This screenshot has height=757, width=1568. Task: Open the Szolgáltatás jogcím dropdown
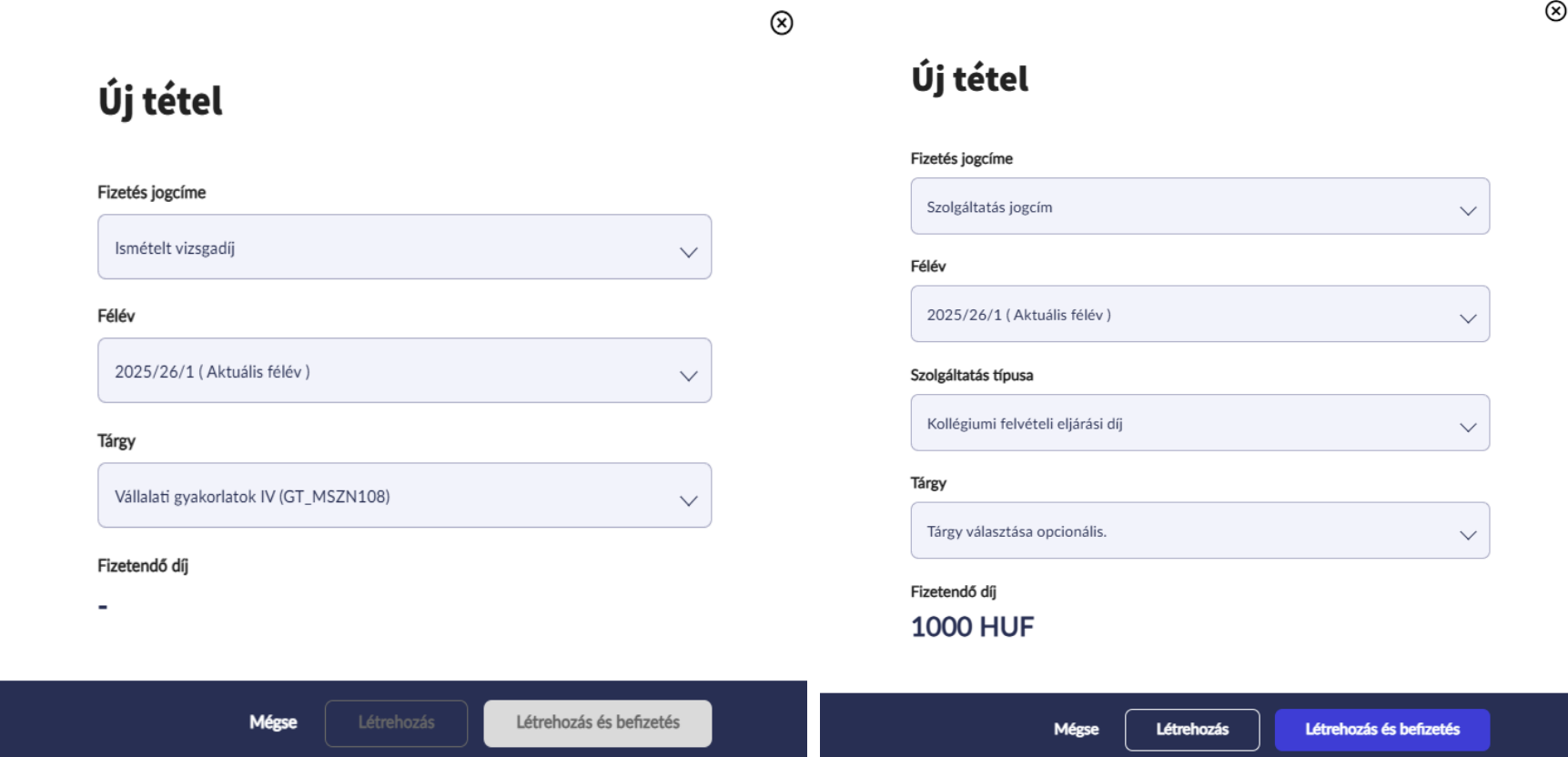point(1183,207)
